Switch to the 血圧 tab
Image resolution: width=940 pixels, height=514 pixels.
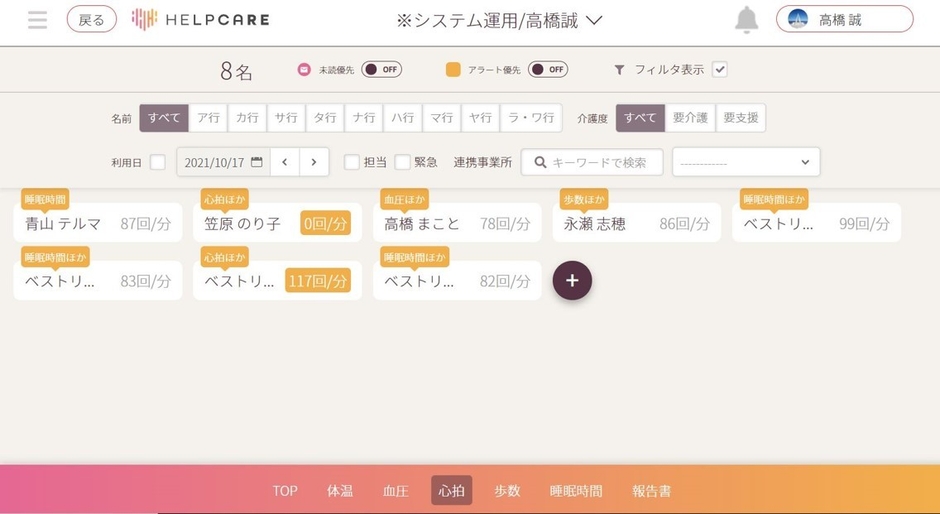click(x=396, y=491)
